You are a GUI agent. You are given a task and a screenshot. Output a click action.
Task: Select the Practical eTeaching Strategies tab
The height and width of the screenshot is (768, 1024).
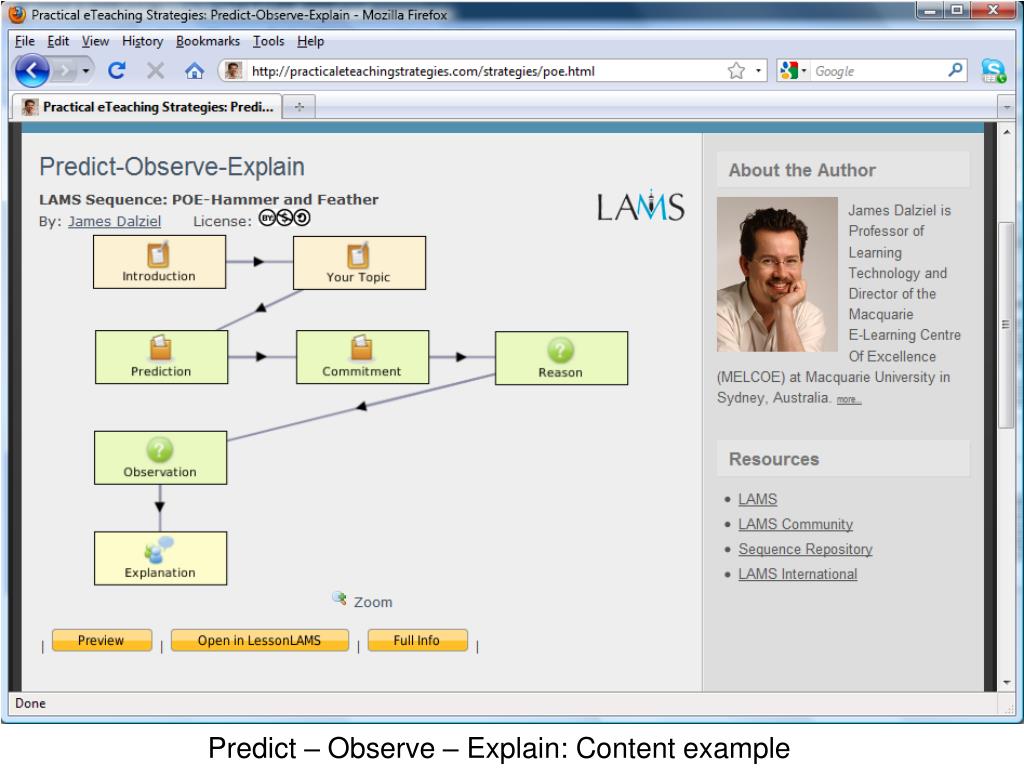click(148, 106)
